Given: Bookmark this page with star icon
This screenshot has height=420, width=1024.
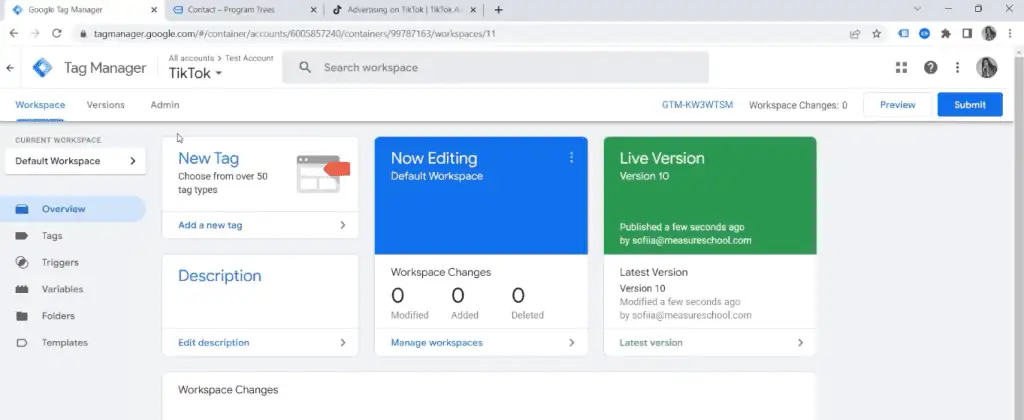Looking at the screenshot, I should point(876,33).
